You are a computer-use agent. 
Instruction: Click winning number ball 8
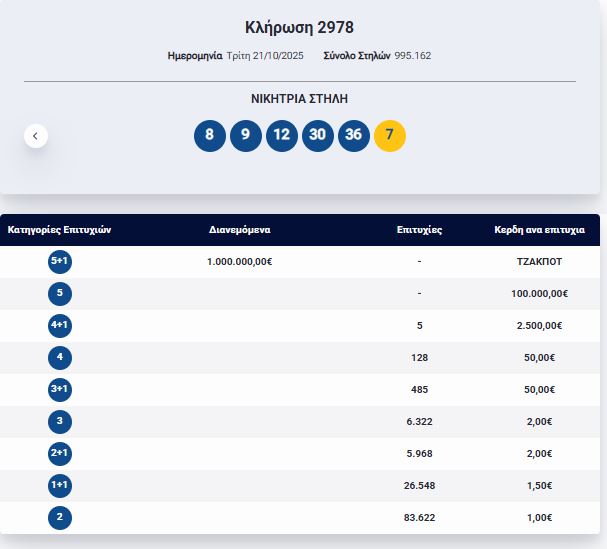coord(210,136)
